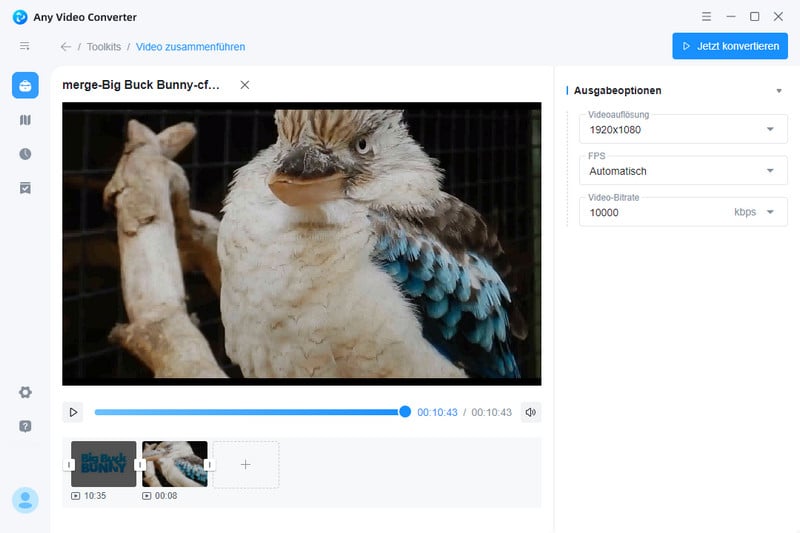The image size is (800, 533).
Task: Click the 10:35 clip duration label
Action: [x=95, y=496]
